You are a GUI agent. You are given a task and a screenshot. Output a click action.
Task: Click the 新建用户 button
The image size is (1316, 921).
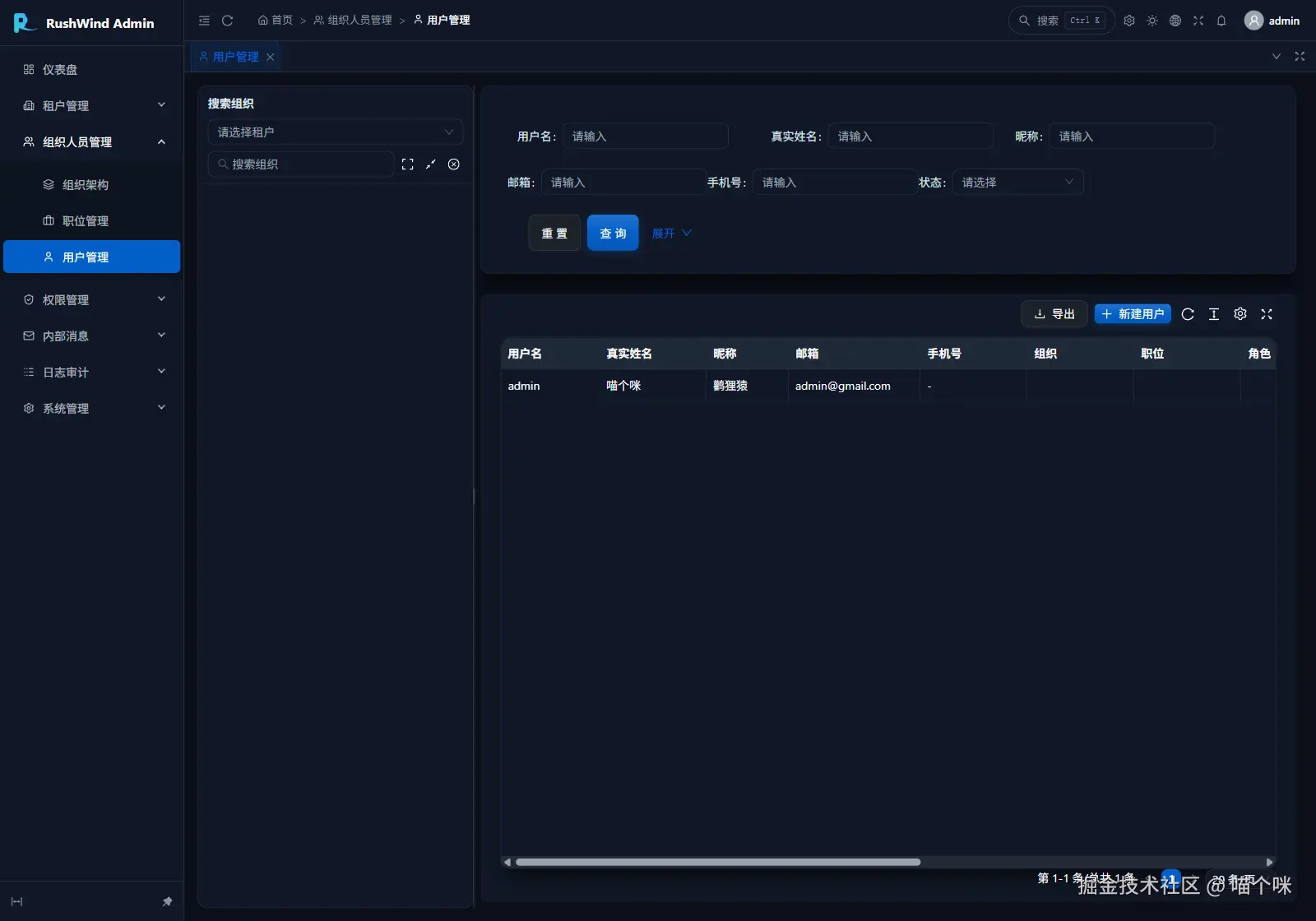coord(1133,314)
